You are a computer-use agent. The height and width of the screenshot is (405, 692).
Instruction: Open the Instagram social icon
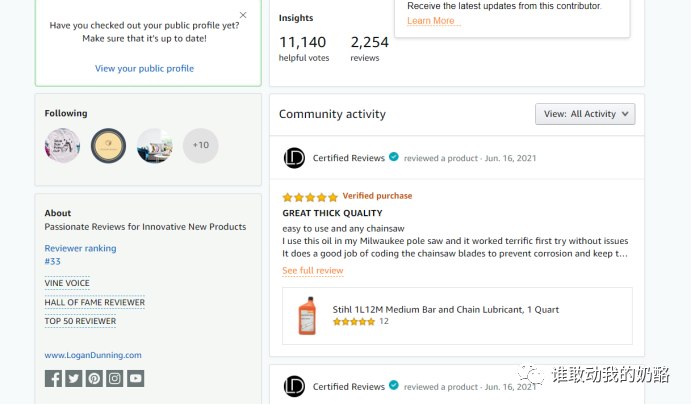pyautogui.click(x=115, y=379)
